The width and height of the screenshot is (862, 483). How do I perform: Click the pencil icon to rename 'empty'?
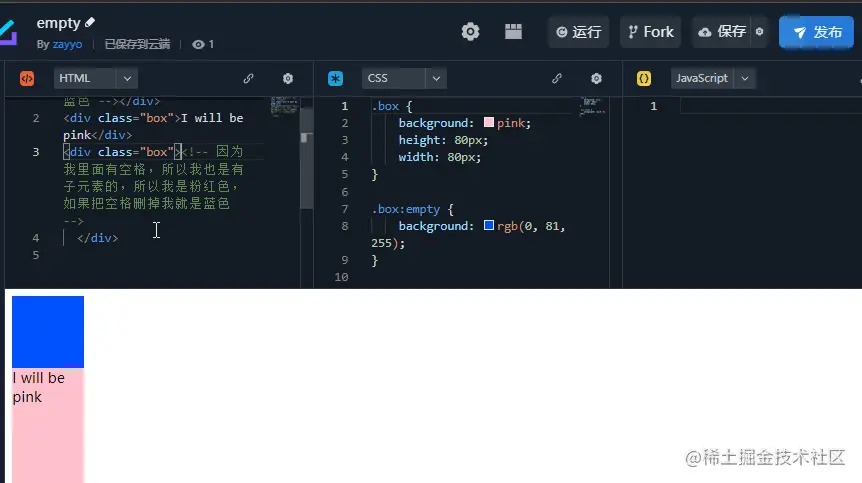pyautogui.click(x=90, y=23)
